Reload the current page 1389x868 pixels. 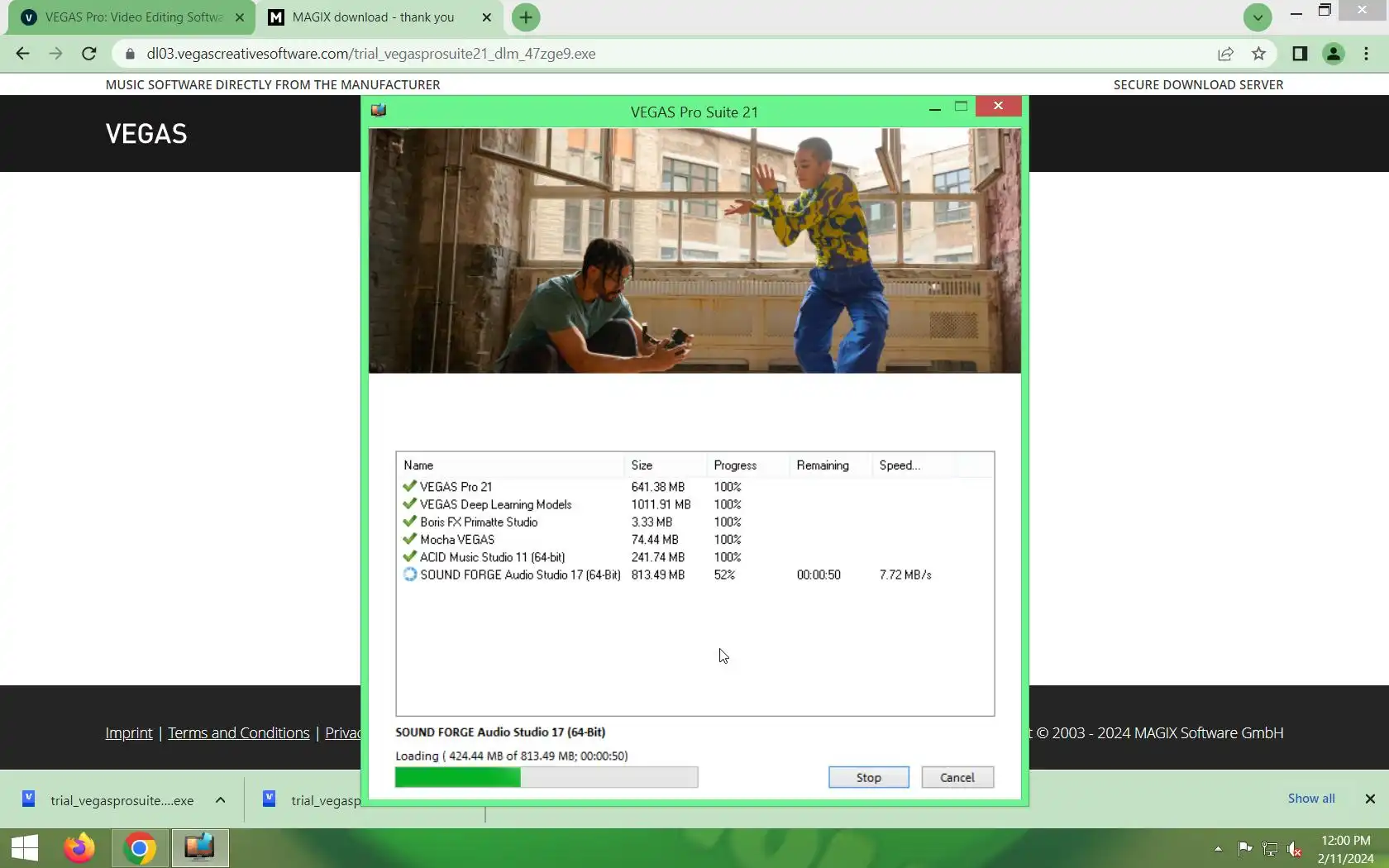click(89, 54)
